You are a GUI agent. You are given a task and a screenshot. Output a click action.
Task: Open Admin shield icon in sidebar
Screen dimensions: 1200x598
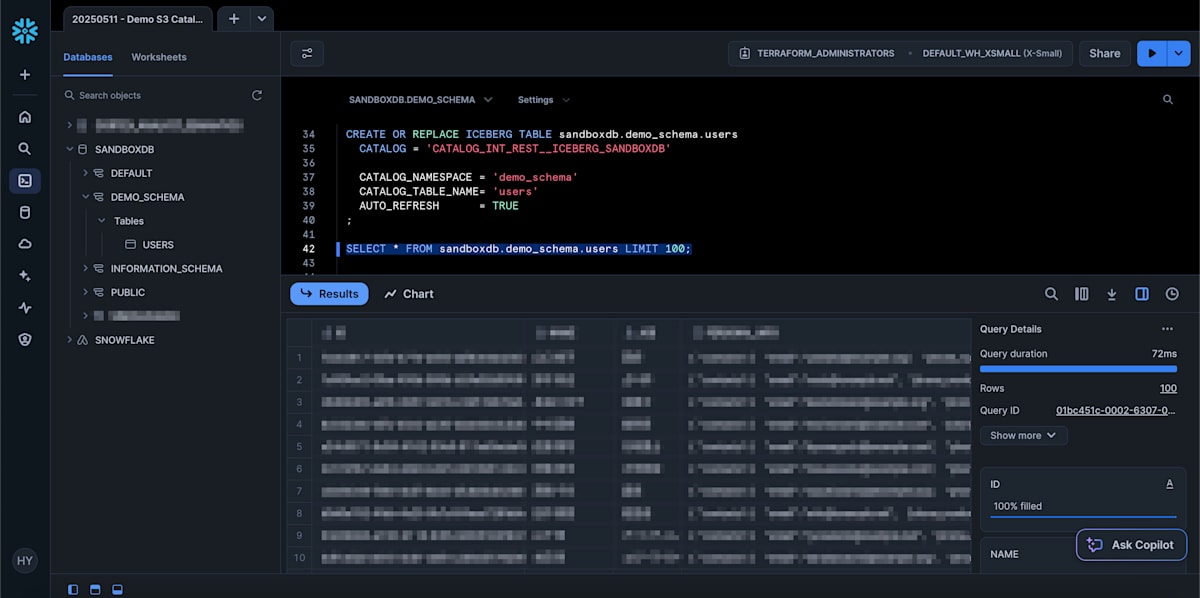pyautogui.click(x=25, y=339)
